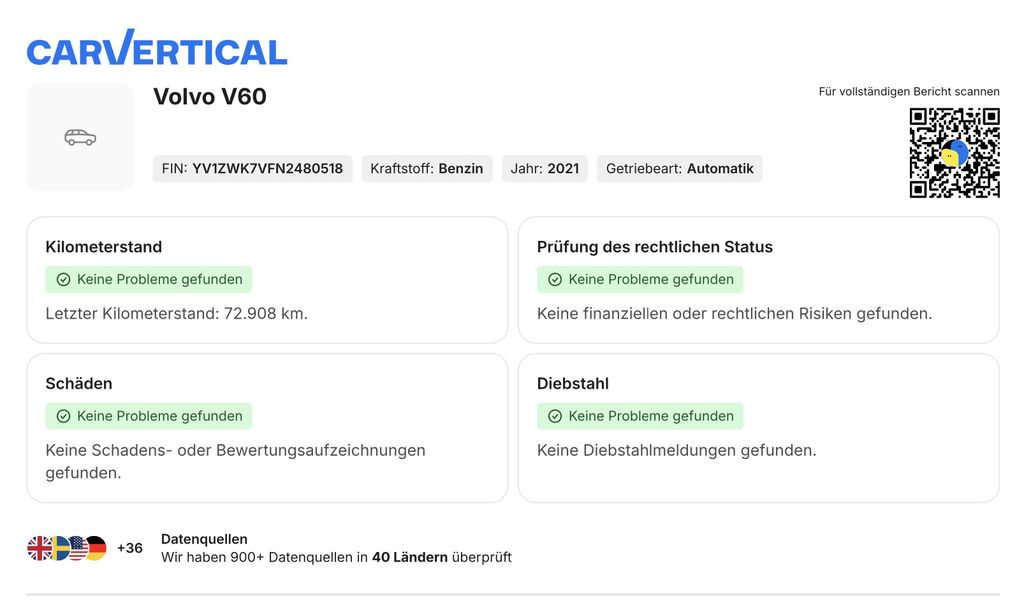Click the checkmark icon under Diebstahl
1024x613 pixels.
coord(555,416)
